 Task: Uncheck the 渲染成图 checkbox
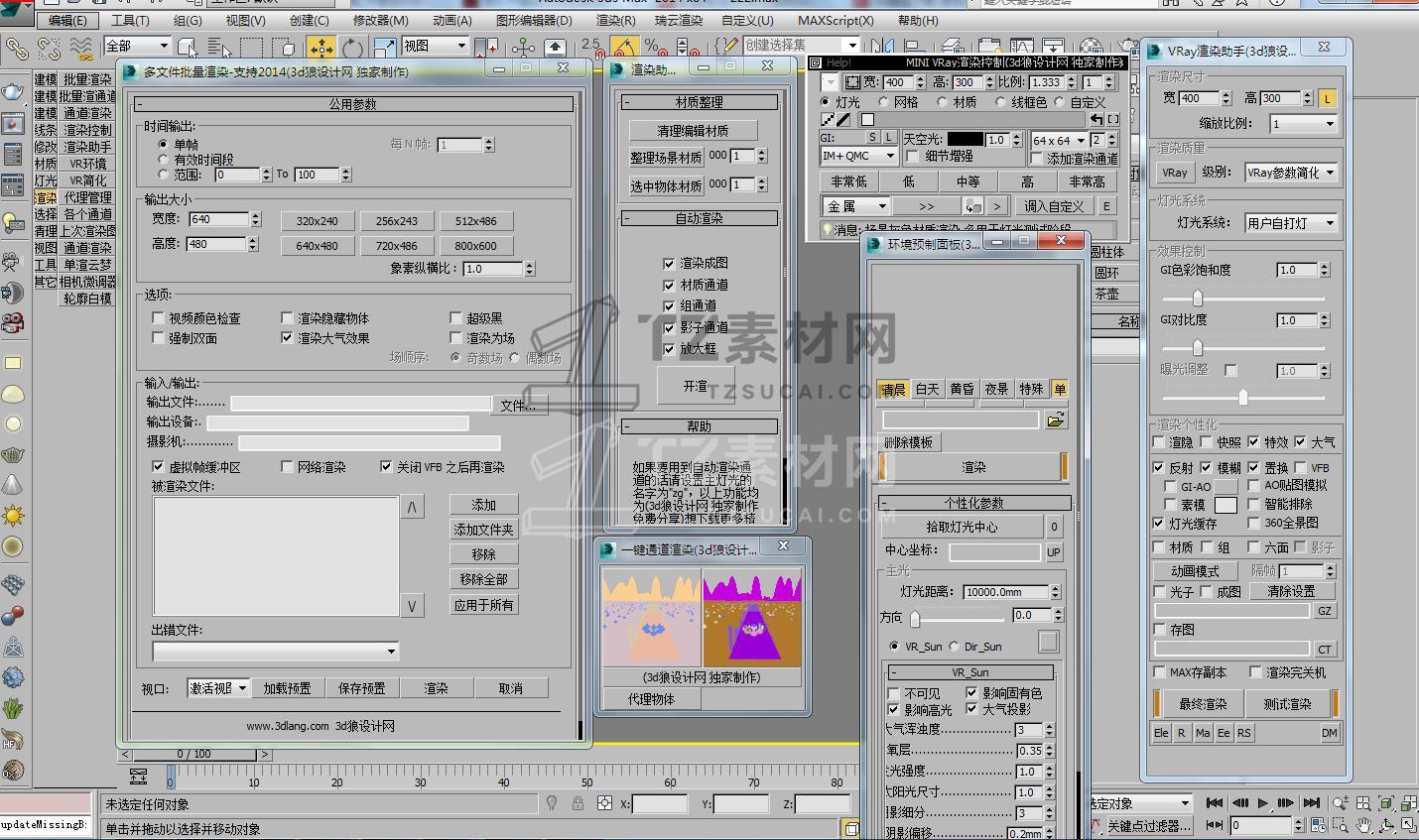[x=669, y=264]
